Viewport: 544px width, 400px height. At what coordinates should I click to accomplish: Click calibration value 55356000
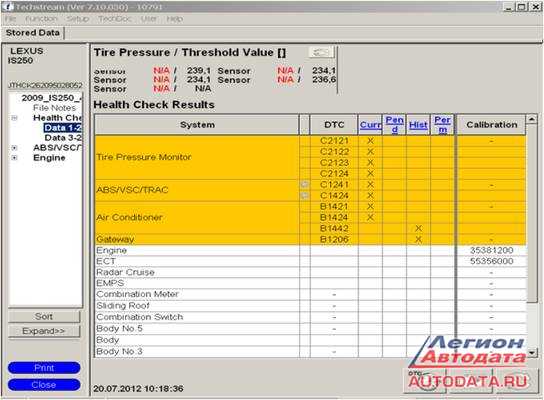[x=491, y=261]
